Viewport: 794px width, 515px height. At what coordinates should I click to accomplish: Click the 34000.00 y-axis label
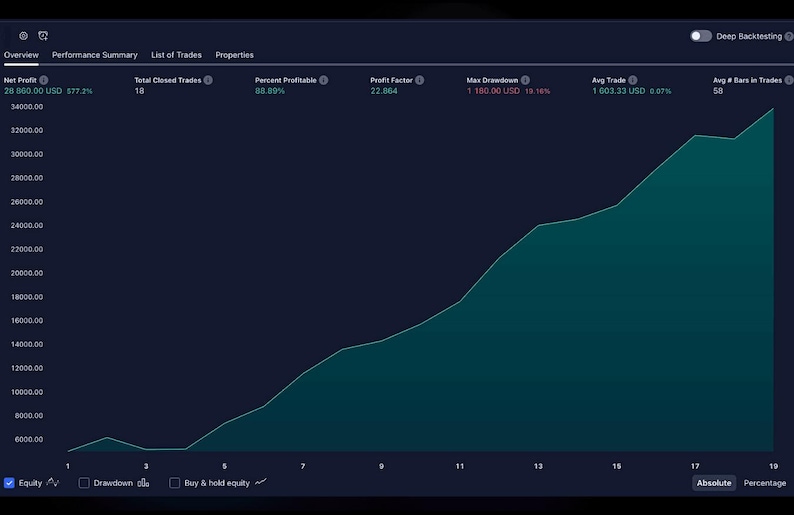point(27,107)
